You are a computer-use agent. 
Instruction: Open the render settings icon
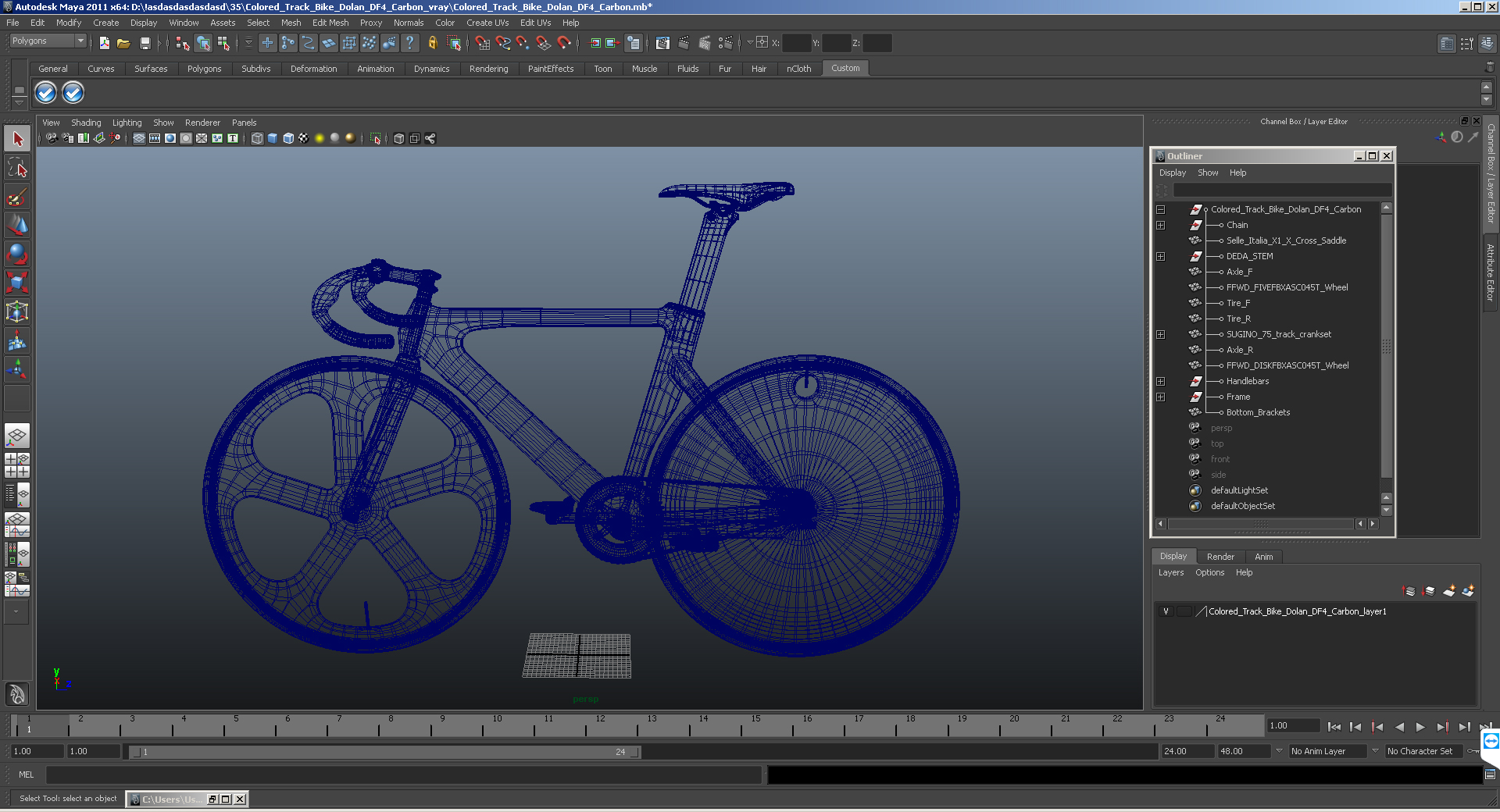[x=725, y=43]
